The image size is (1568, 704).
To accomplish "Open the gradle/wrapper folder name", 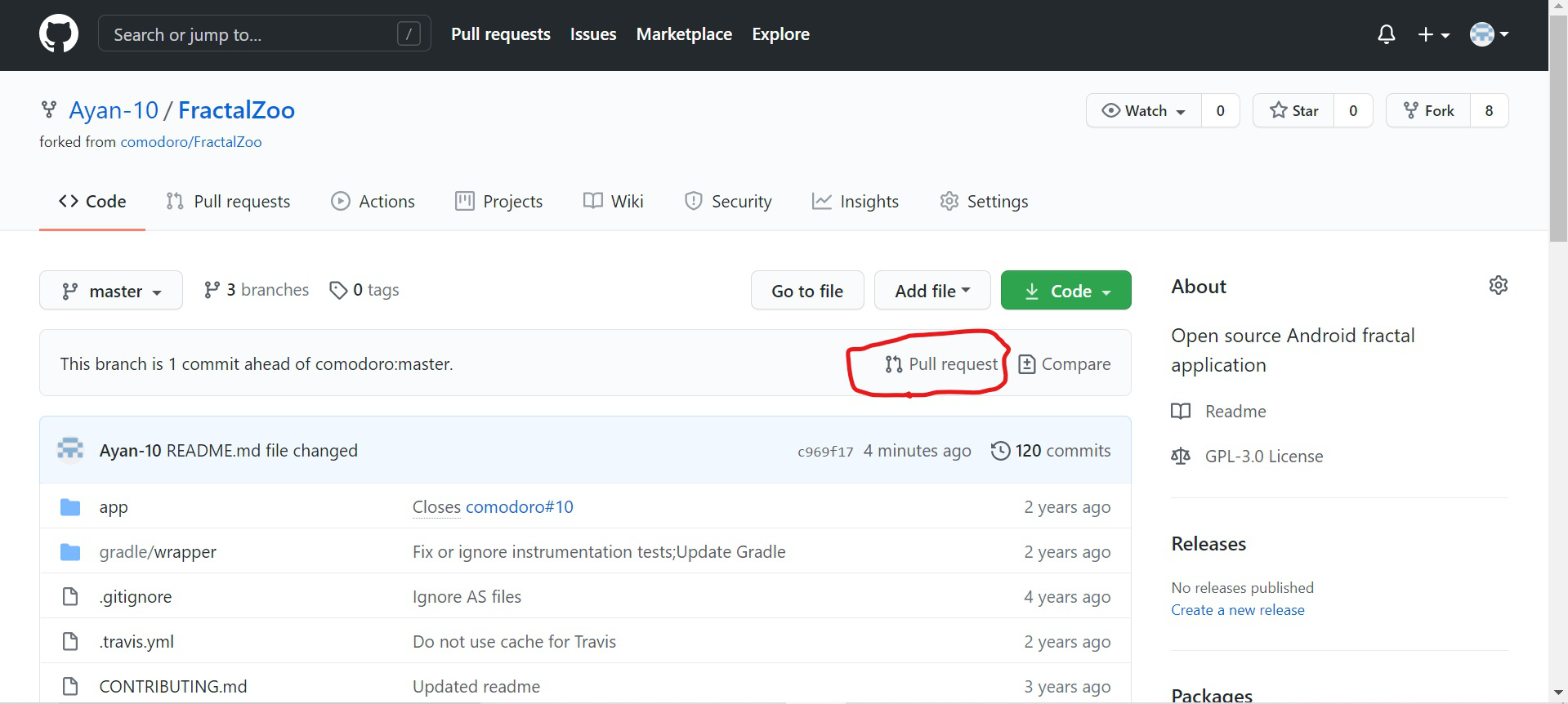I will pyautogui.click(x=158, y=552).
